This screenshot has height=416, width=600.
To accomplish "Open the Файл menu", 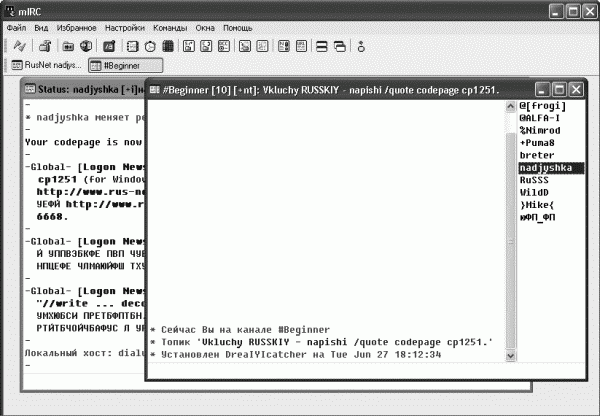I will pos(16,28).
